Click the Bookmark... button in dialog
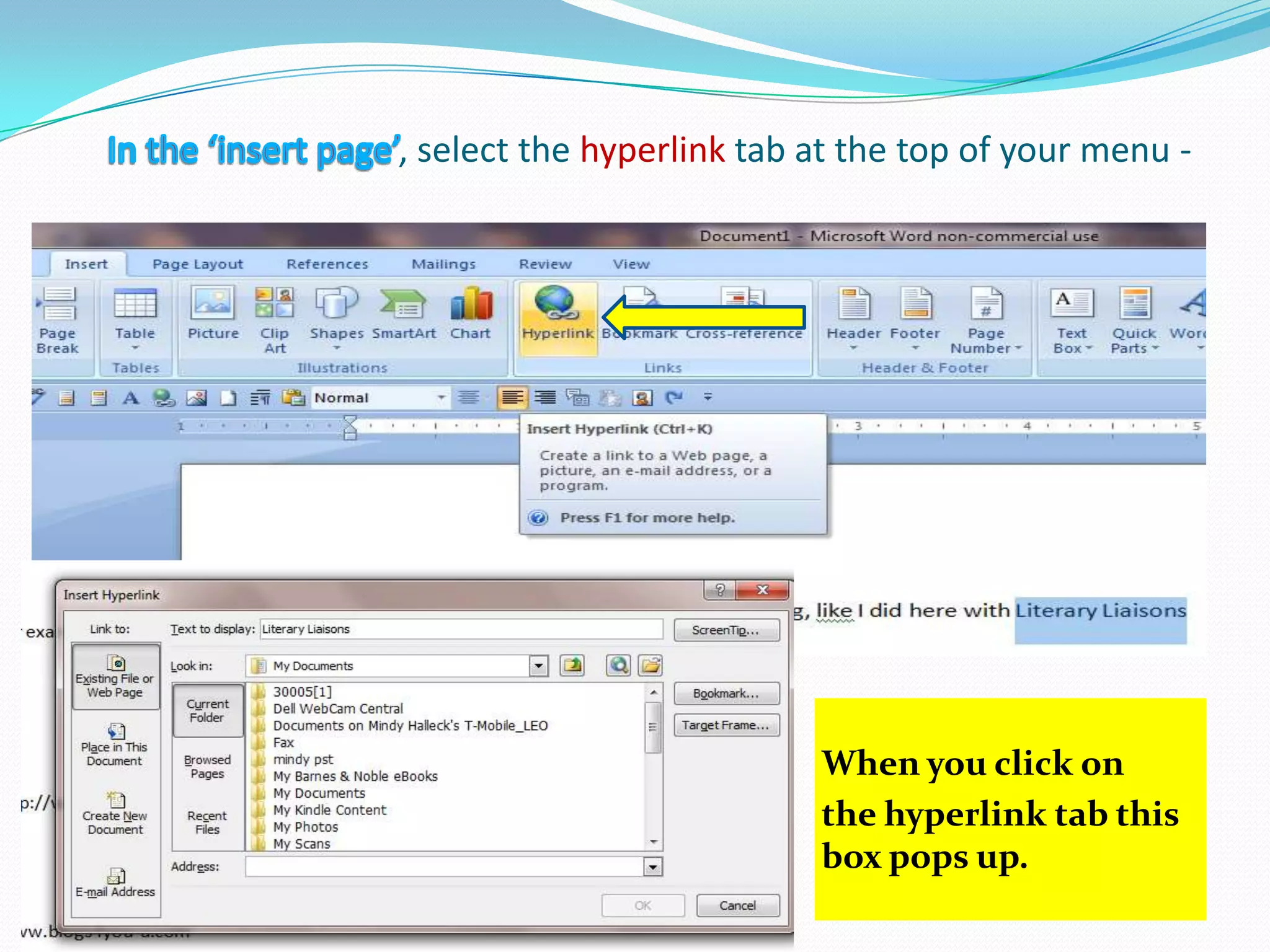Screen dimensions: 1270x952 pyautogui.click(x=726, y=694)
